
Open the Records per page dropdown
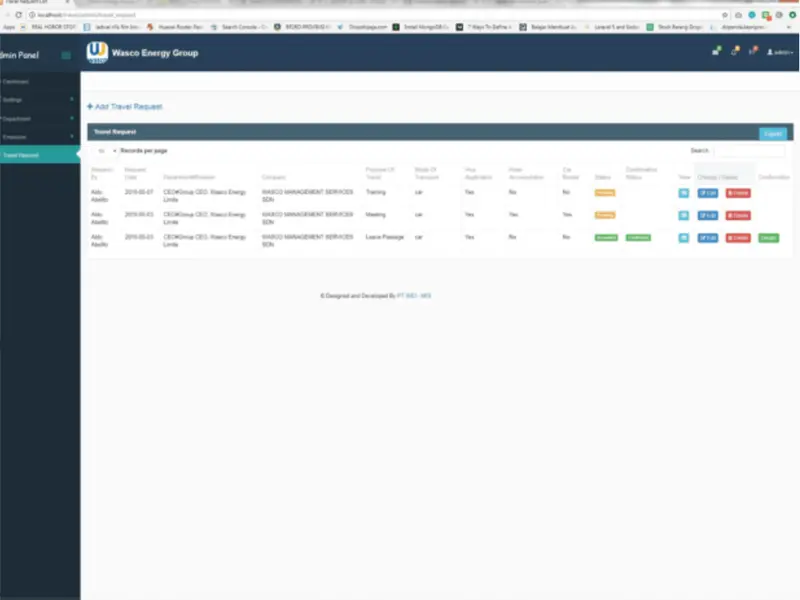(x=104, y=150)
